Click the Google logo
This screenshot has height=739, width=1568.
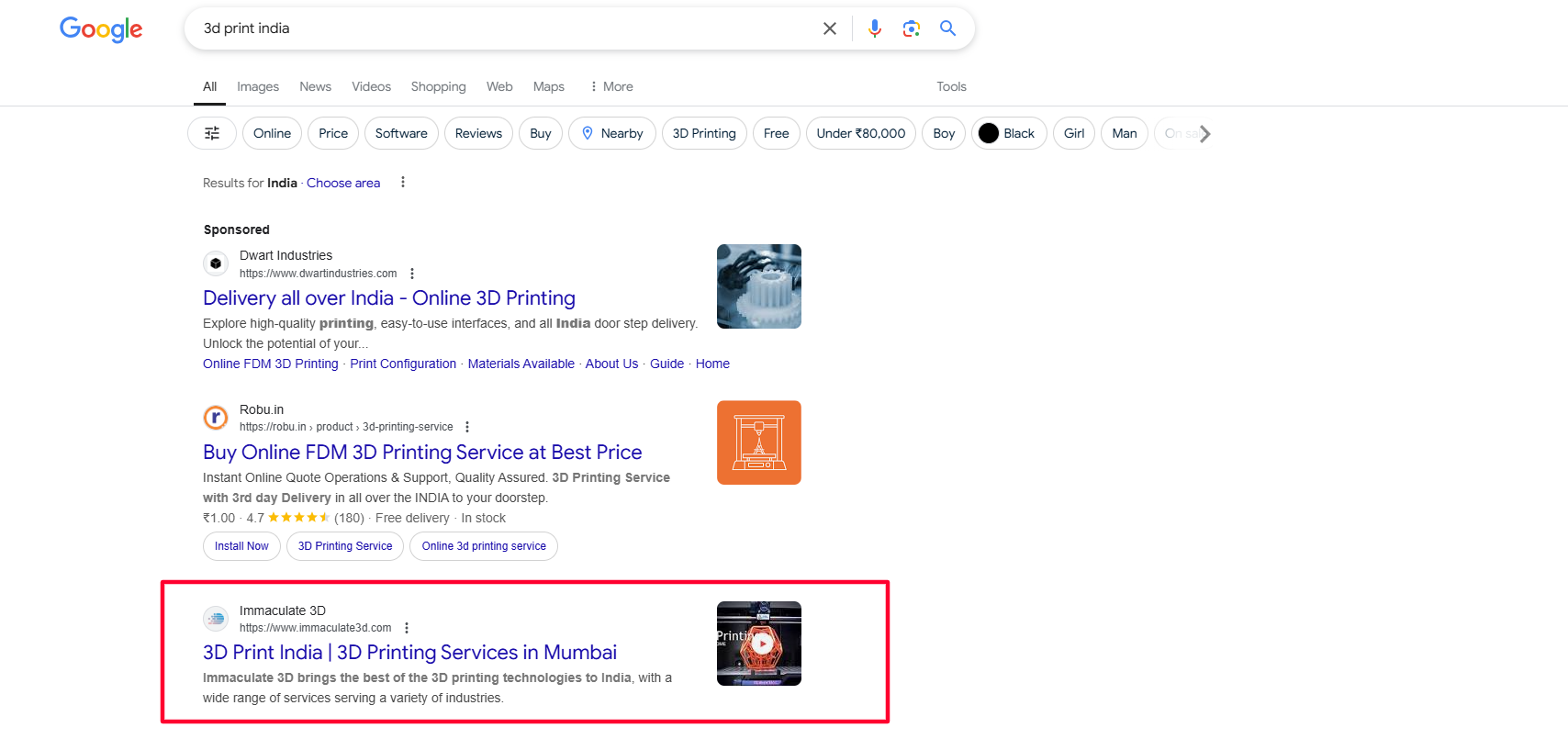coord(101,29)
